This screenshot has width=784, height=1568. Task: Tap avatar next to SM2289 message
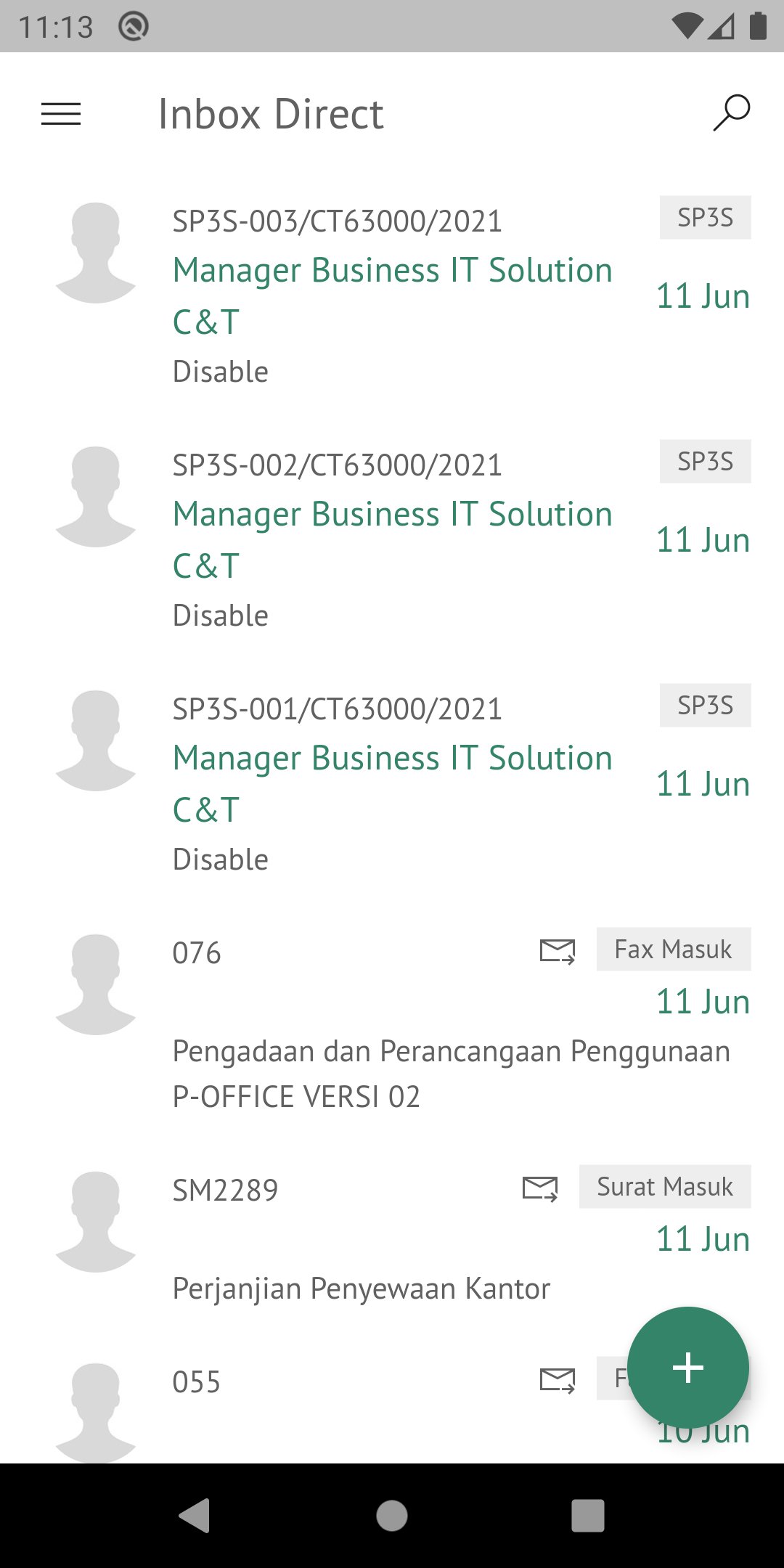tap(96, 1221)
